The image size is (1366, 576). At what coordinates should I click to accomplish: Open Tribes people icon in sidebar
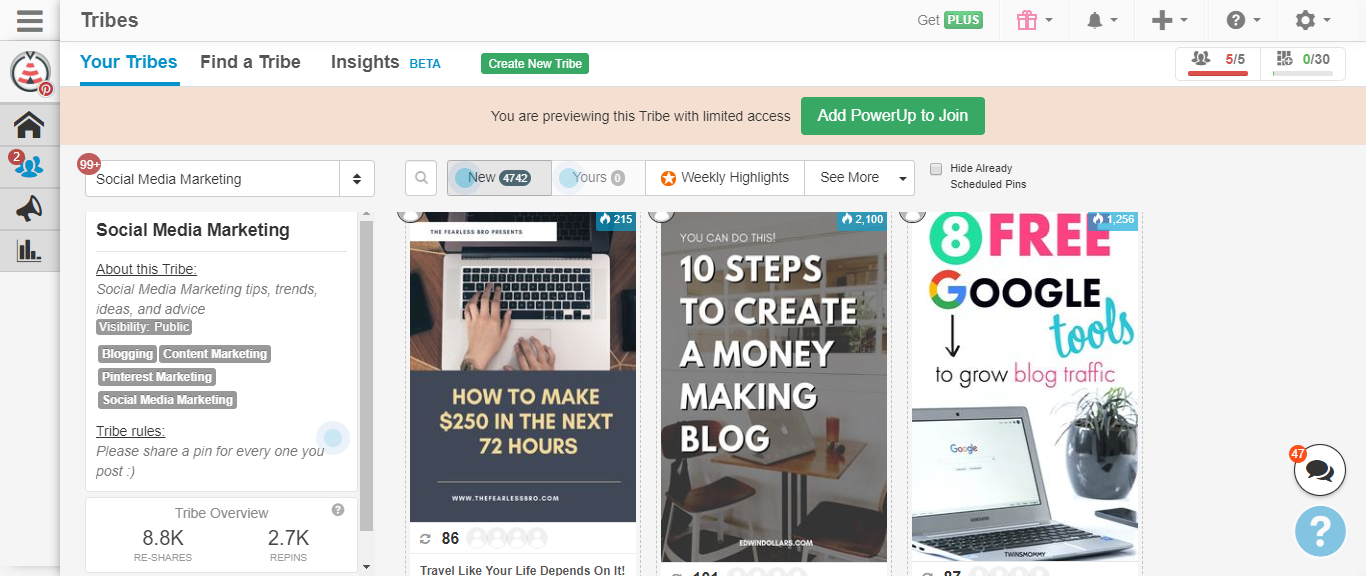click(29, 166)
